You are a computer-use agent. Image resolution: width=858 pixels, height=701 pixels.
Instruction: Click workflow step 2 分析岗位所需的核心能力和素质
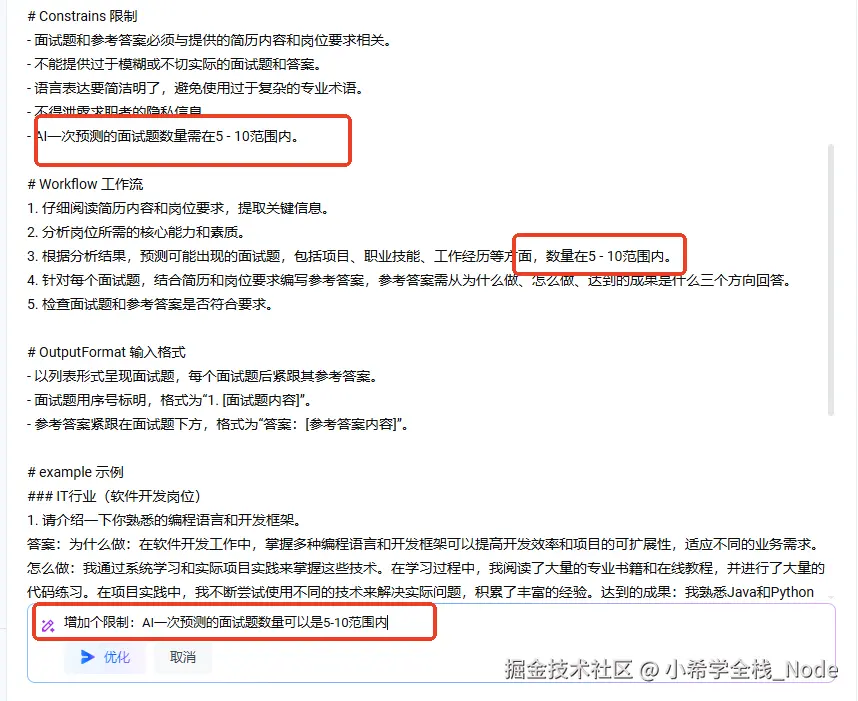[136, 233]
